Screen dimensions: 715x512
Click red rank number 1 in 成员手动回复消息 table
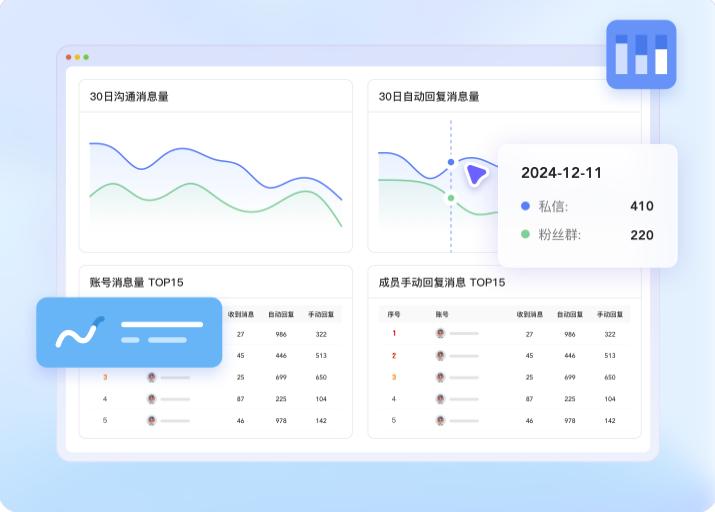pos(394,333)
